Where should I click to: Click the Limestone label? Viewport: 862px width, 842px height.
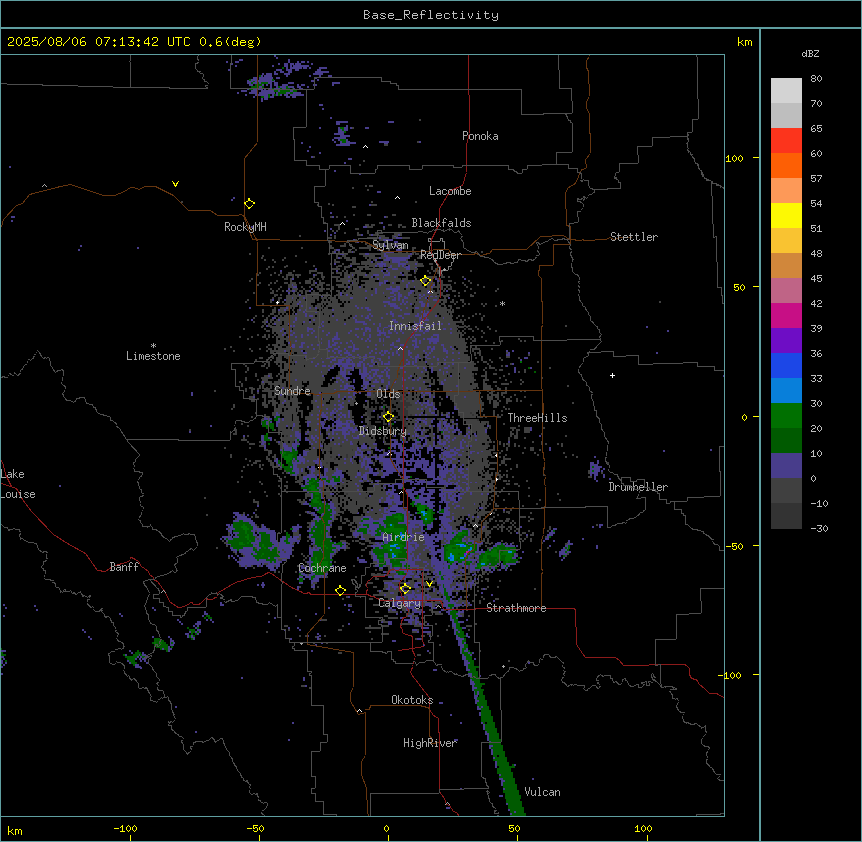coord(153,356)
